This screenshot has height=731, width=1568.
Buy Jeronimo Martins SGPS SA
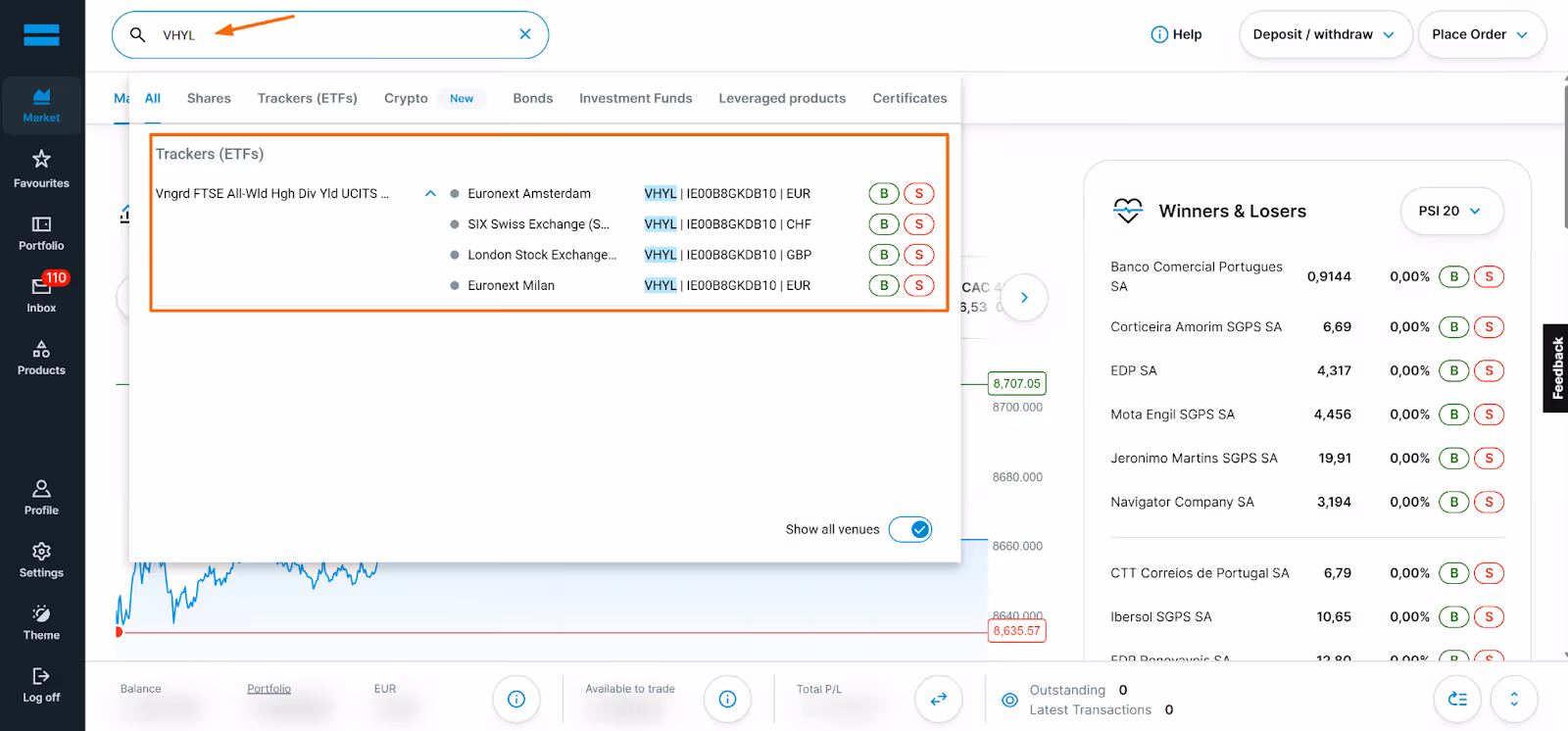[1454, 459]
